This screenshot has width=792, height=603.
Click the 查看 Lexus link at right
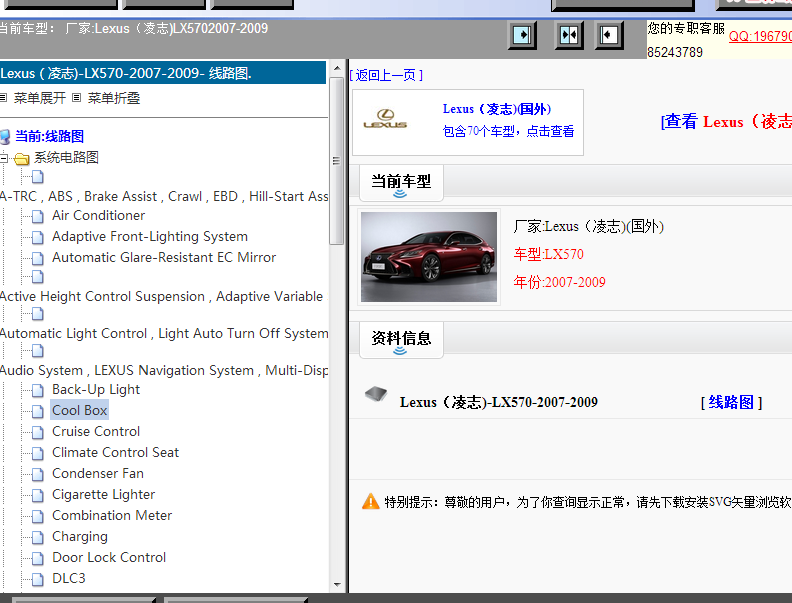[x=726, y=122]
